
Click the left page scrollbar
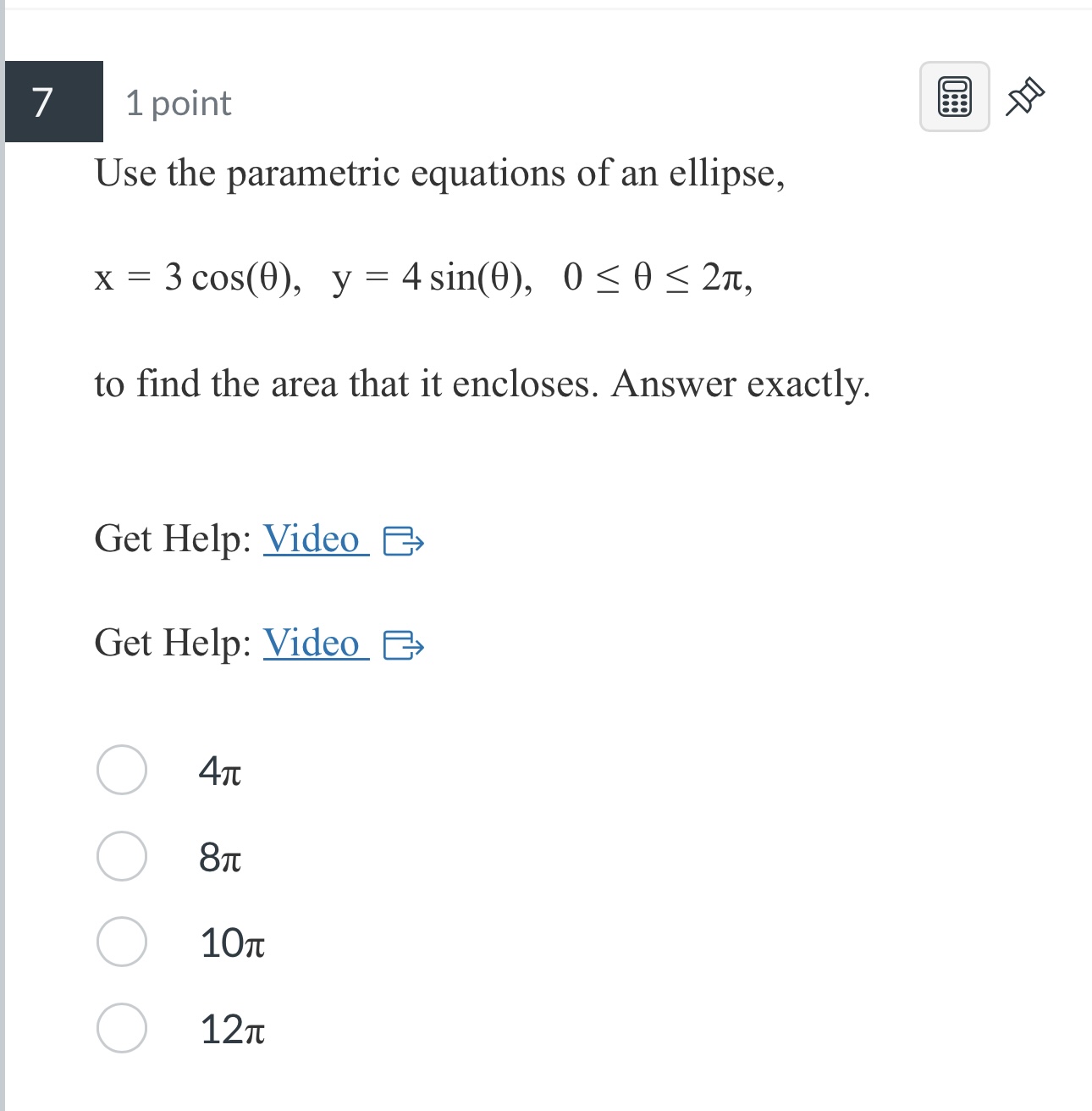(x=7, y=550)
